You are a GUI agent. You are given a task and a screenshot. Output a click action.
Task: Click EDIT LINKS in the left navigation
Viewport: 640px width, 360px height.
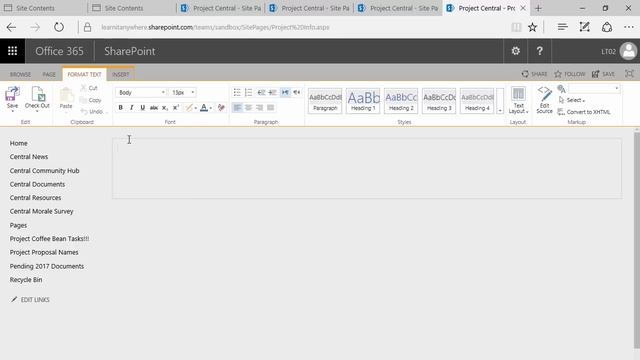[x=31, y=300]
